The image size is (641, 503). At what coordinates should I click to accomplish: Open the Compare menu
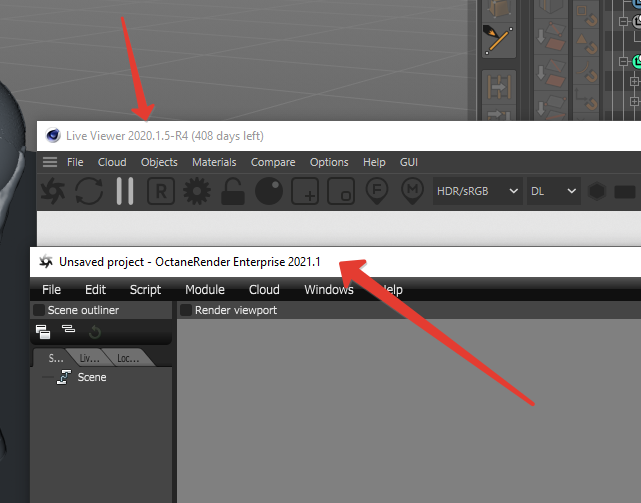pyautogui.click(x=273, y=162)
